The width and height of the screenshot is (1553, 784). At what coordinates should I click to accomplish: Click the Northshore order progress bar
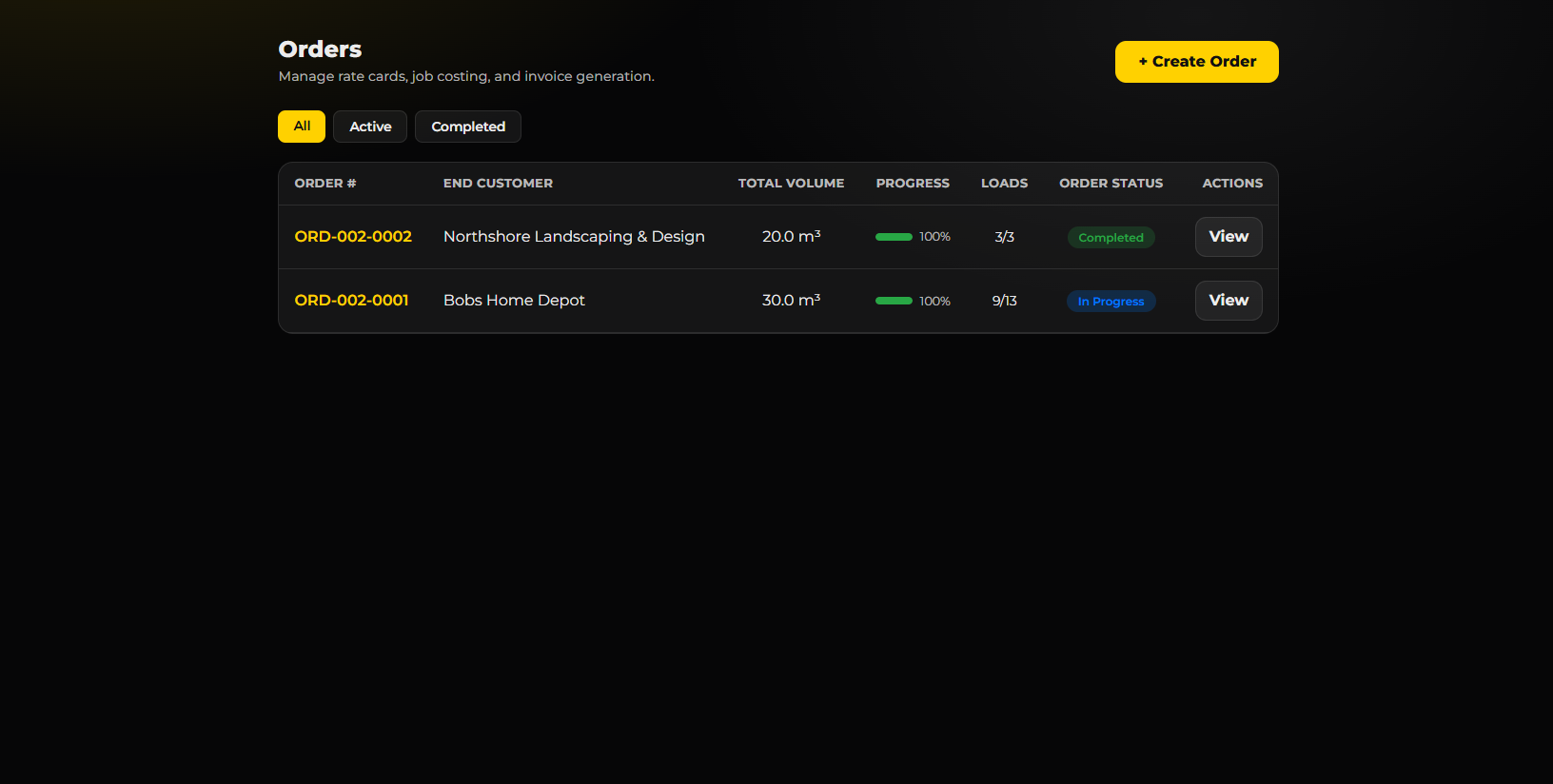tap(894, 237)
